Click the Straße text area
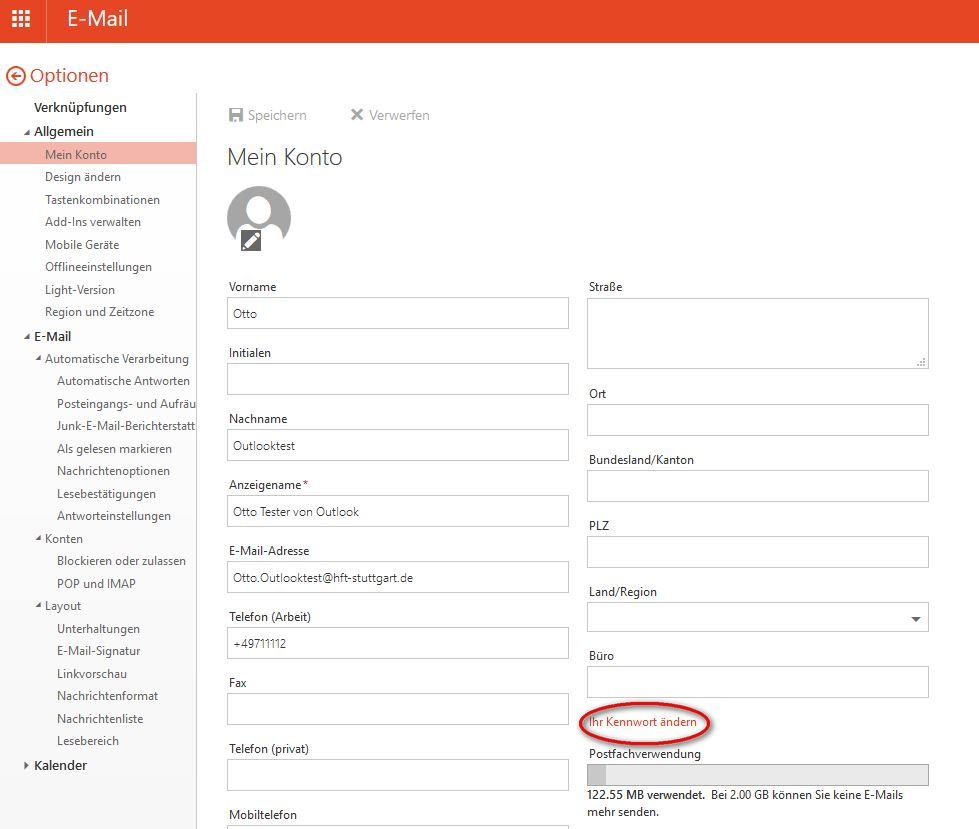 pyautogui.click(x=756, y=333)
